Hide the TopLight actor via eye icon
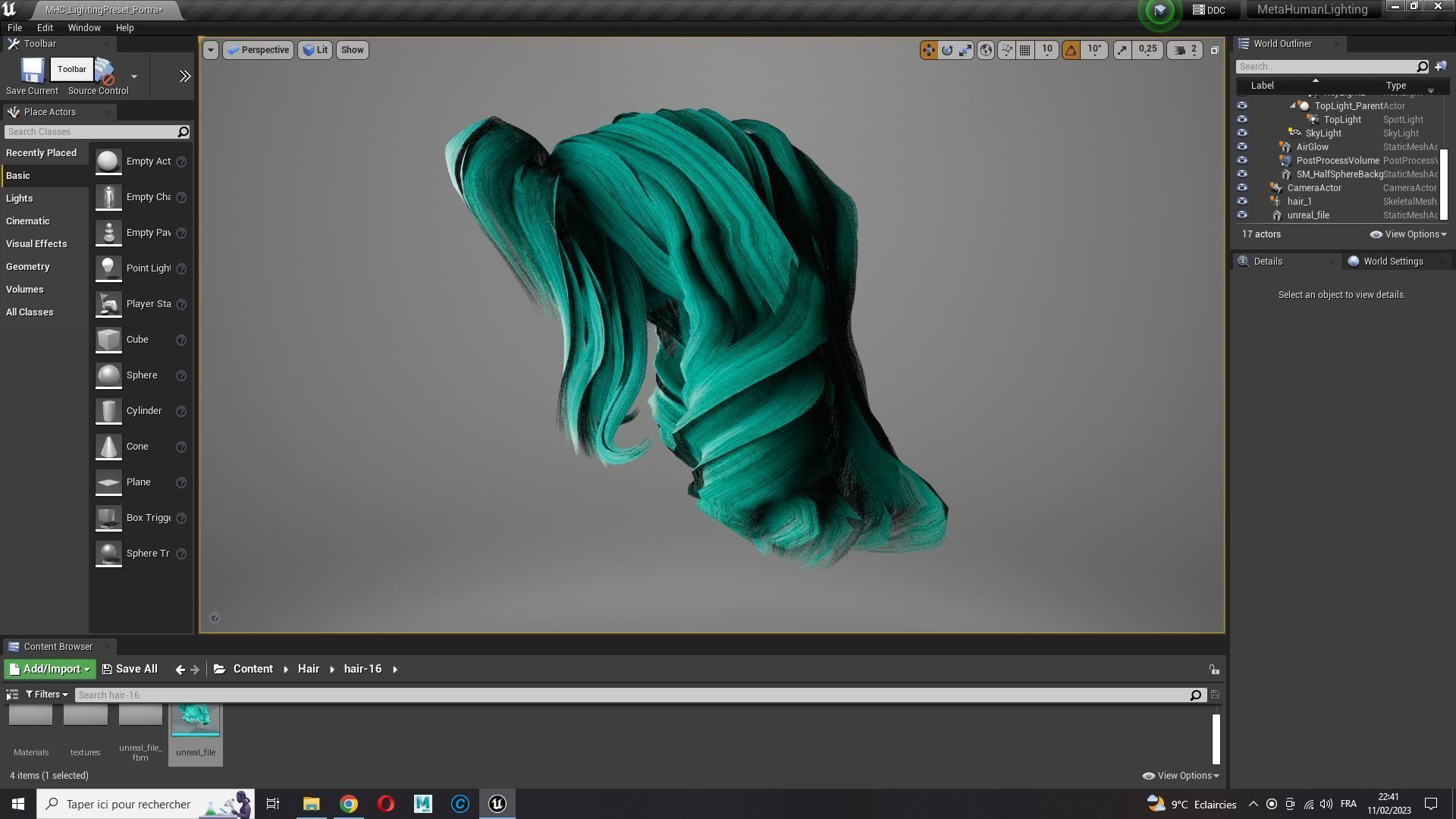This screenshot has width=1456, height=819. pyautogui.click(x=1241, y=120)
